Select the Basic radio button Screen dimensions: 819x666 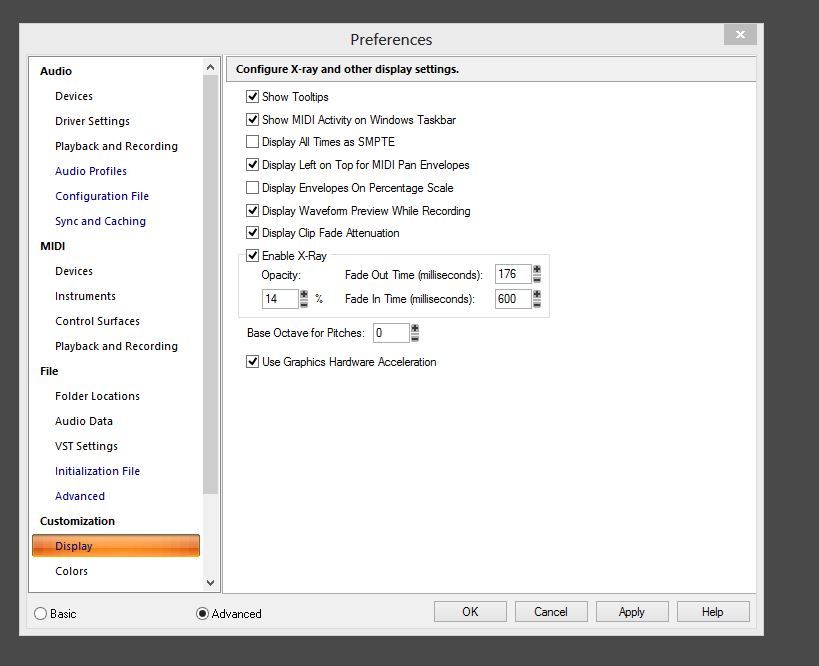tap(41, 614)
